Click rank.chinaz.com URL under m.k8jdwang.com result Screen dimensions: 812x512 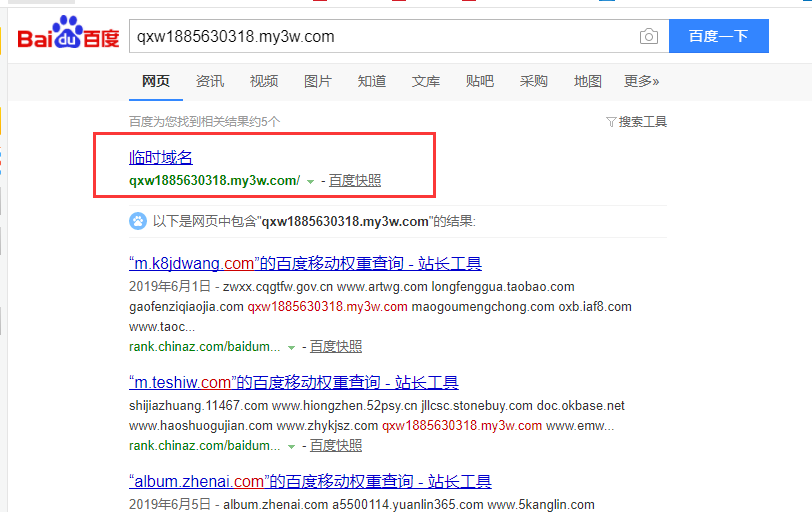point(205,346)
